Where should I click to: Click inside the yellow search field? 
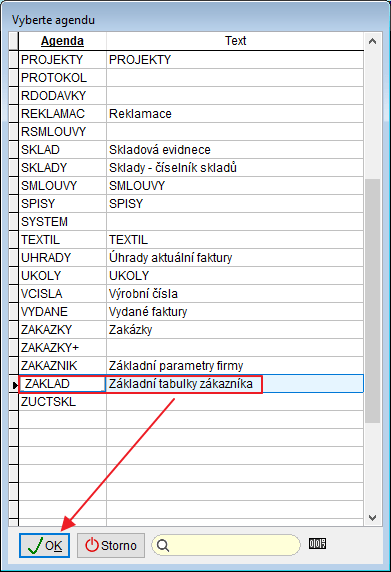click(226, 545)
